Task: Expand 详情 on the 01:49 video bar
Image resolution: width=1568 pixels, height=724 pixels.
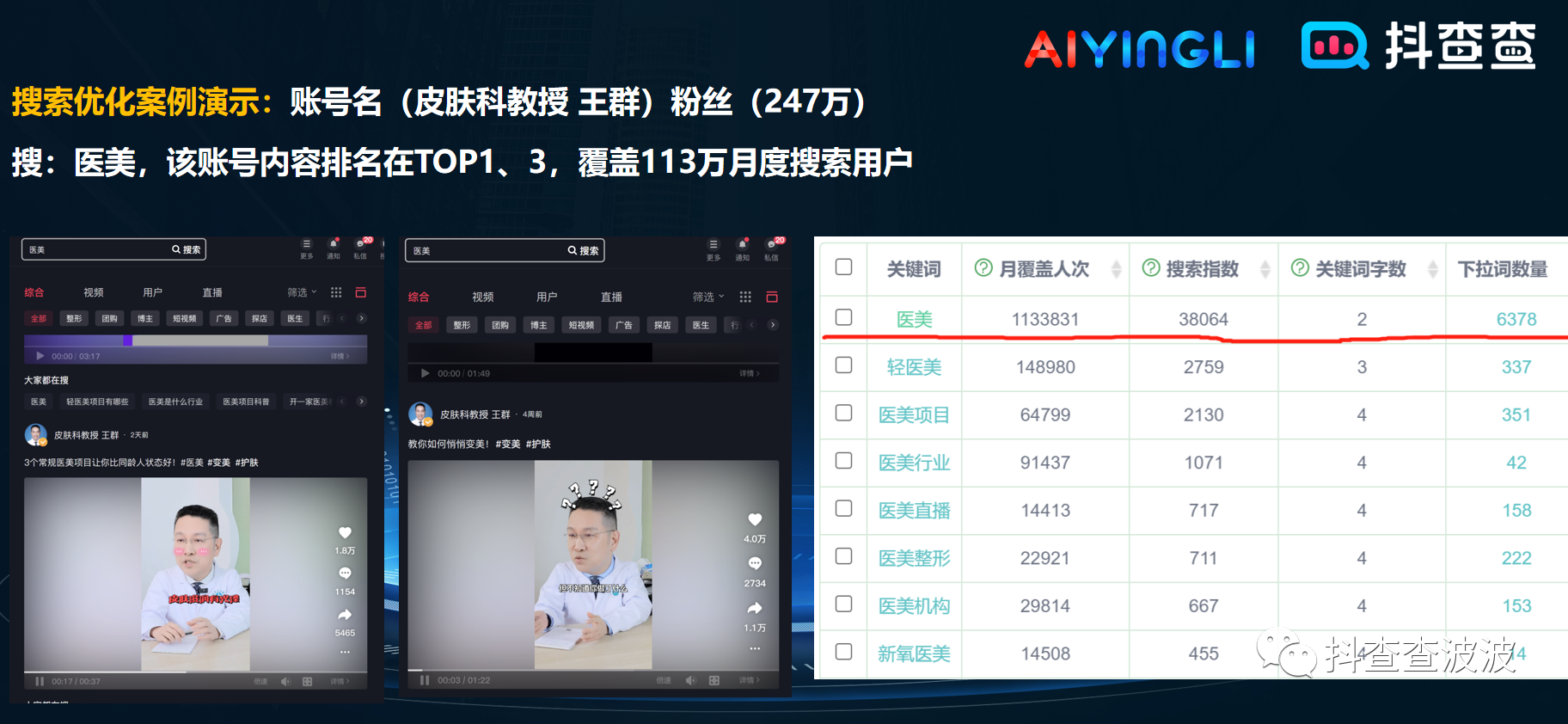Action: point(750,373)
